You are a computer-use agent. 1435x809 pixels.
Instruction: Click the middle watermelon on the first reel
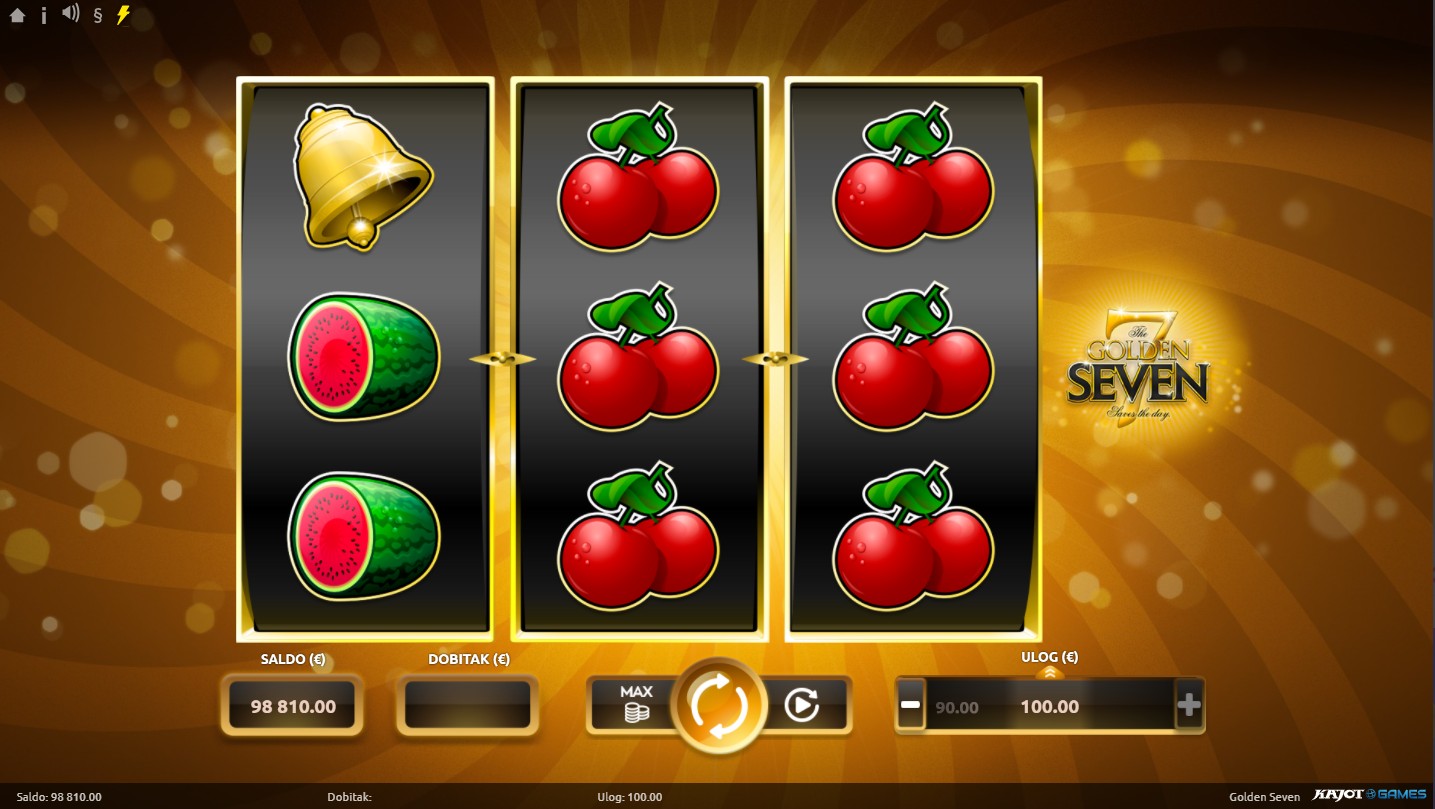[x=364, y=357]
